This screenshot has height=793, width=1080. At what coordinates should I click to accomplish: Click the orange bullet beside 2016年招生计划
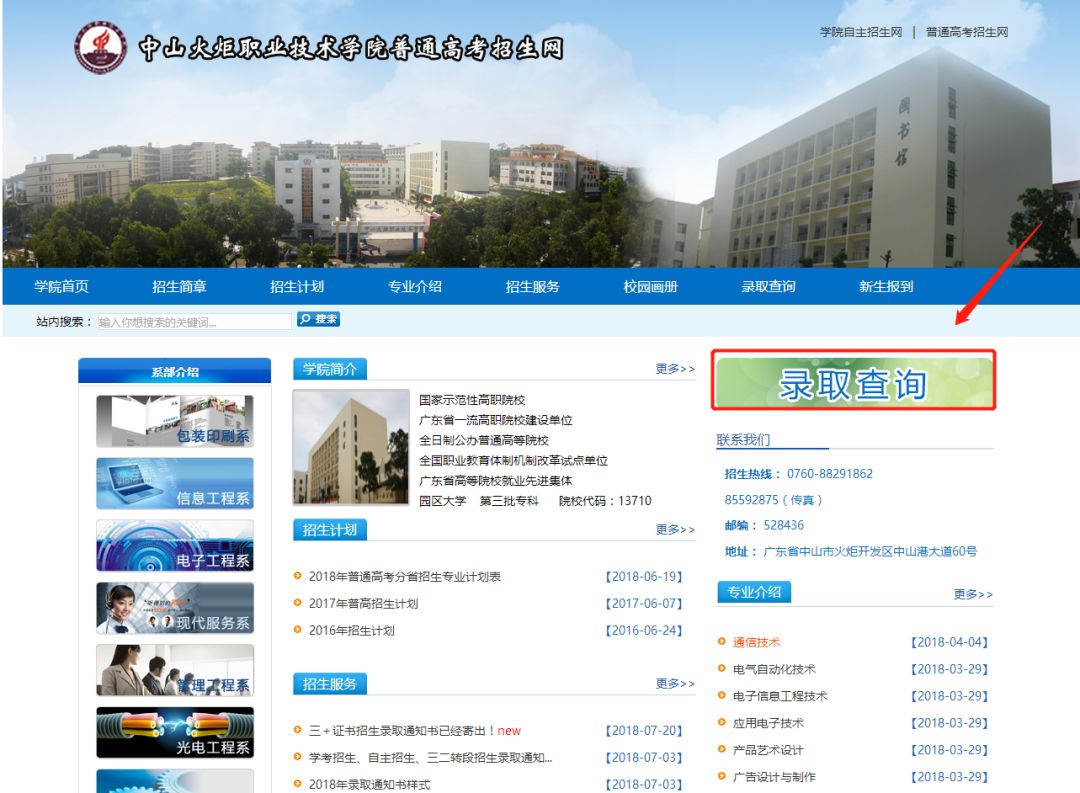point(298,630)
